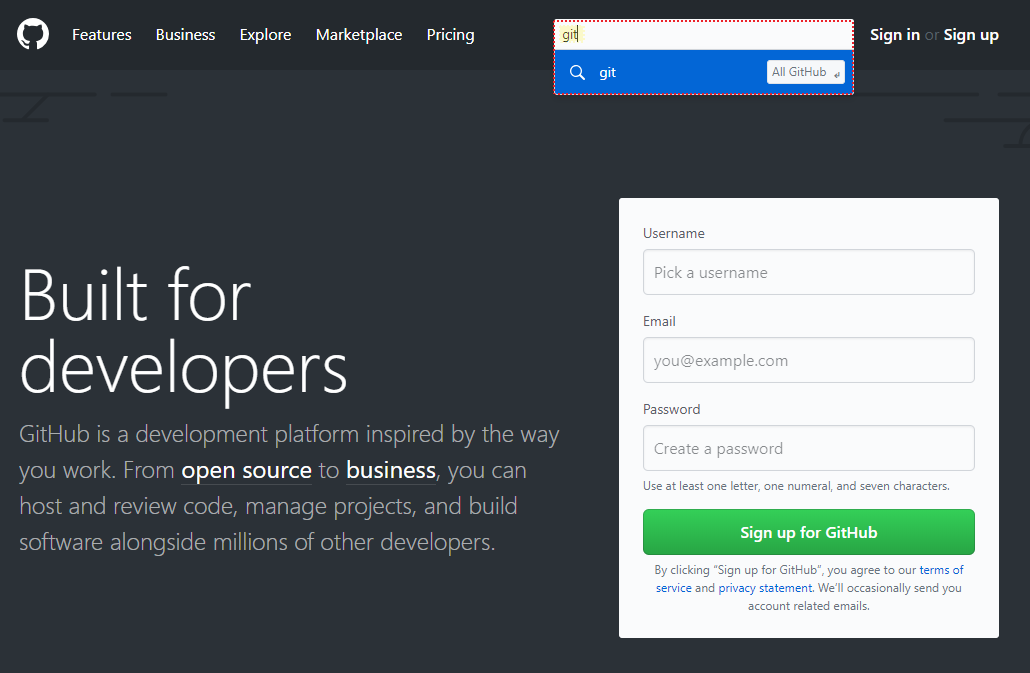1030x673 pixels.
Task: Click the 'Username' field label
Action: (x=673, y=233)
